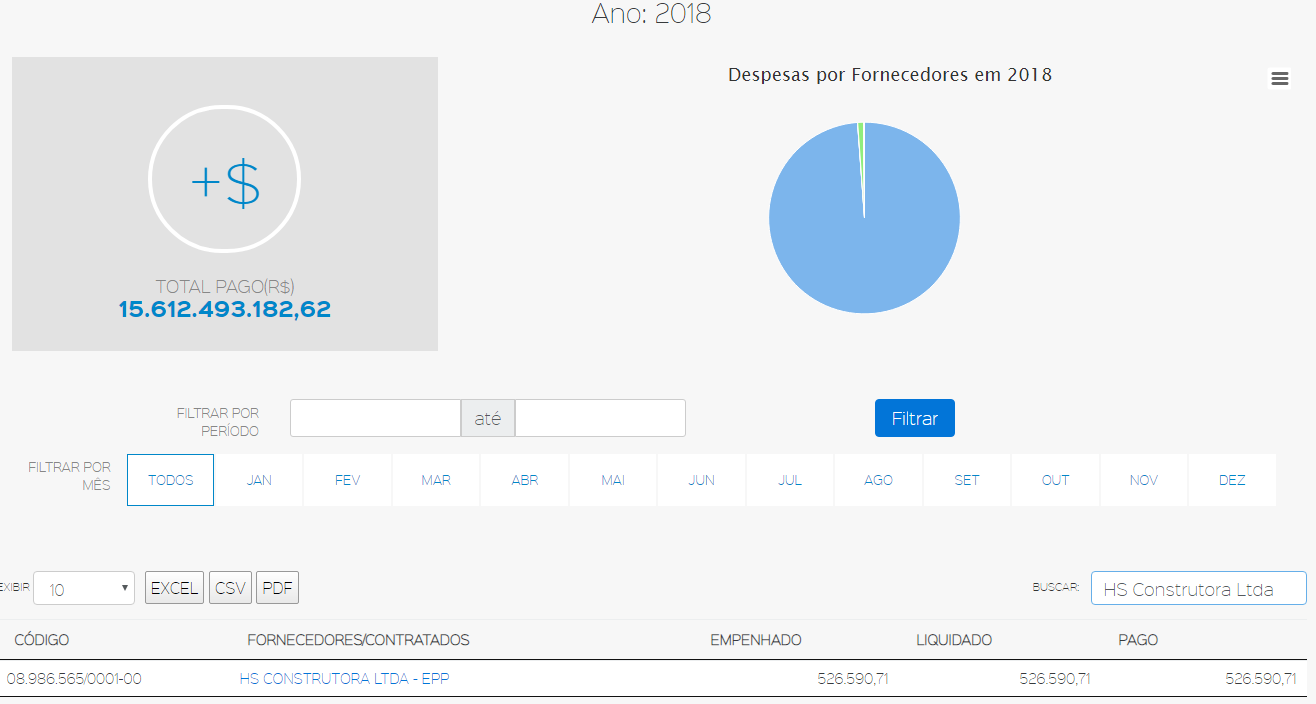
Task: Filter by DEZ month
Action: 1232,480
